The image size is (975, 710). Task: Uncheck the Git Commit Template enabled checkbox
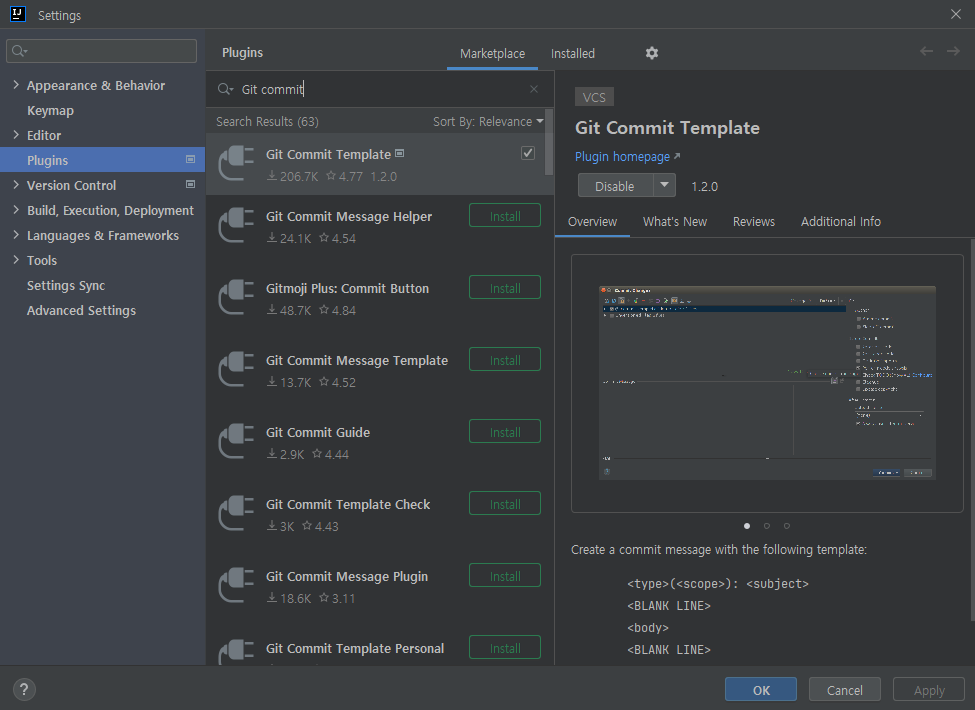[x=528, y=153]
